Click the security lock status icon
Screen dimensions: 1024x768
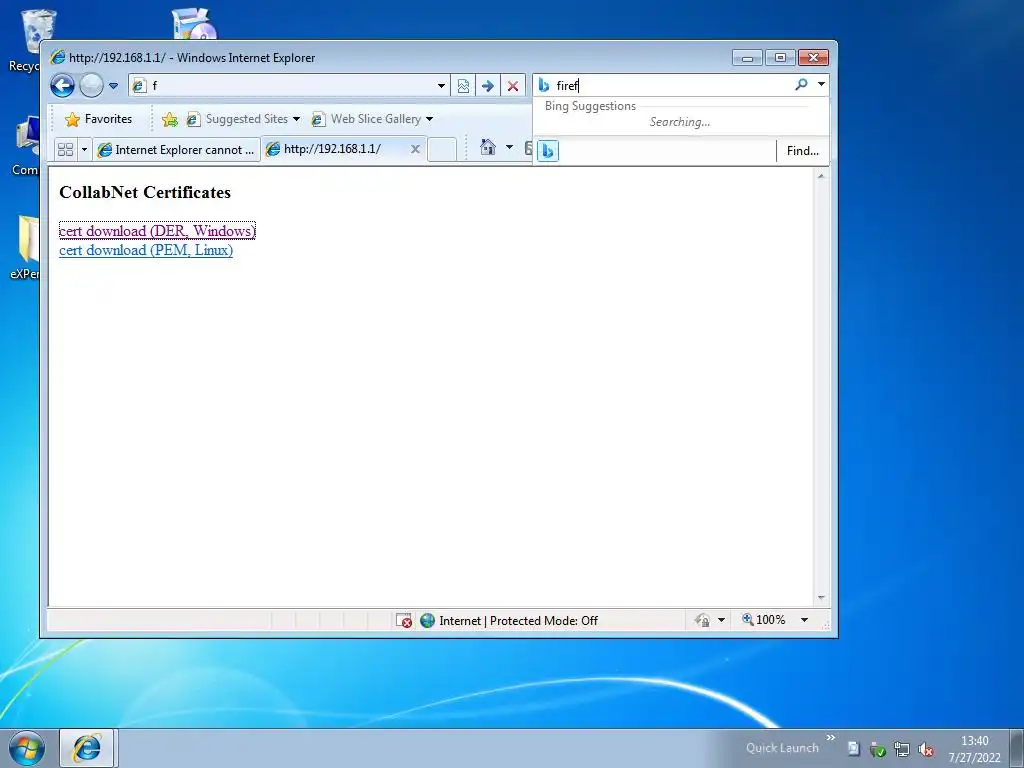tap(703, 620)
